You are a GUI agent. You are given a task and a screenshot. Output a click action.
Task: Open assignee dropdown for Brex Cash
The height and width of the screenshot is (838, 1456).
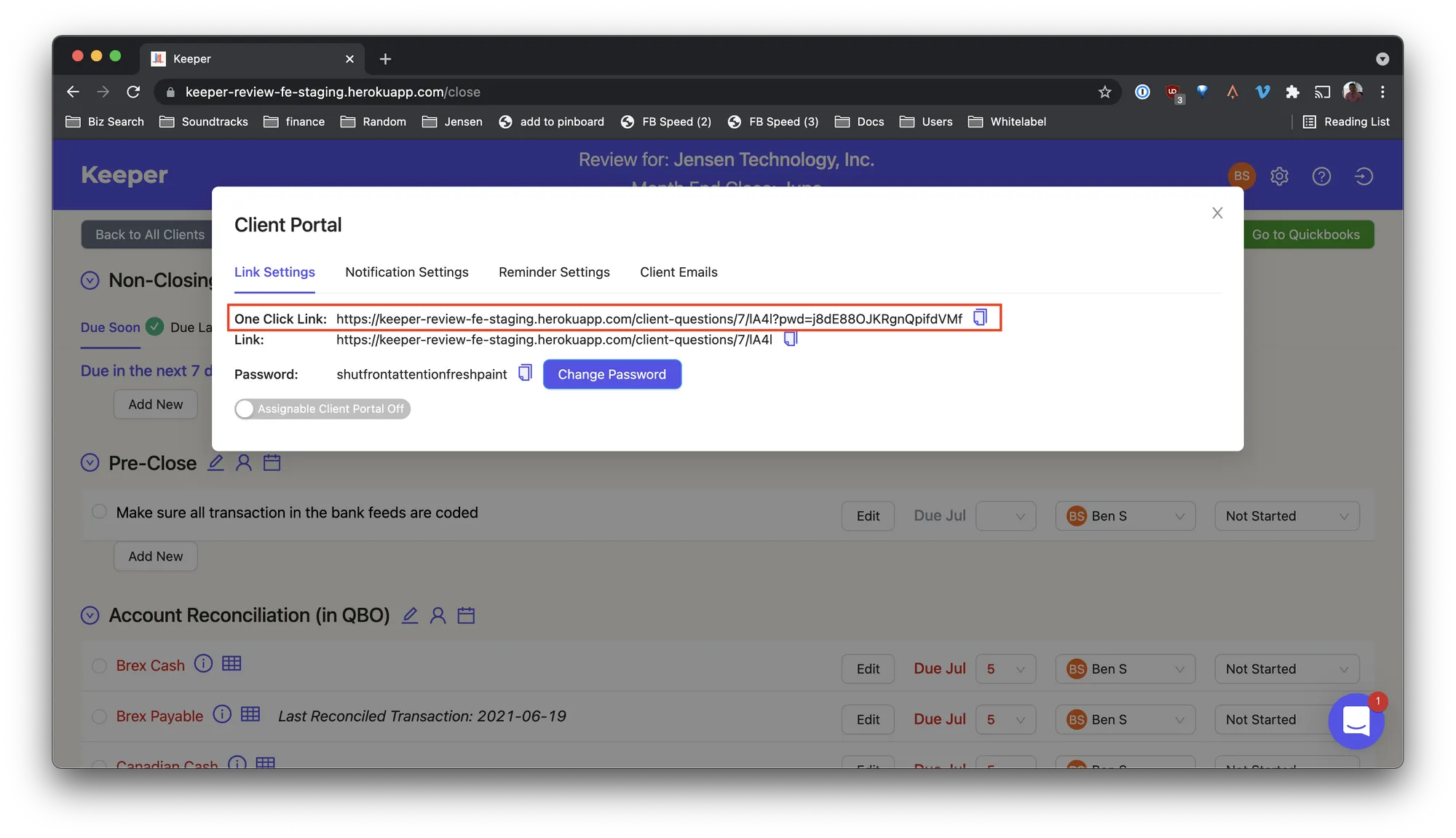[x=1125, y=669]
